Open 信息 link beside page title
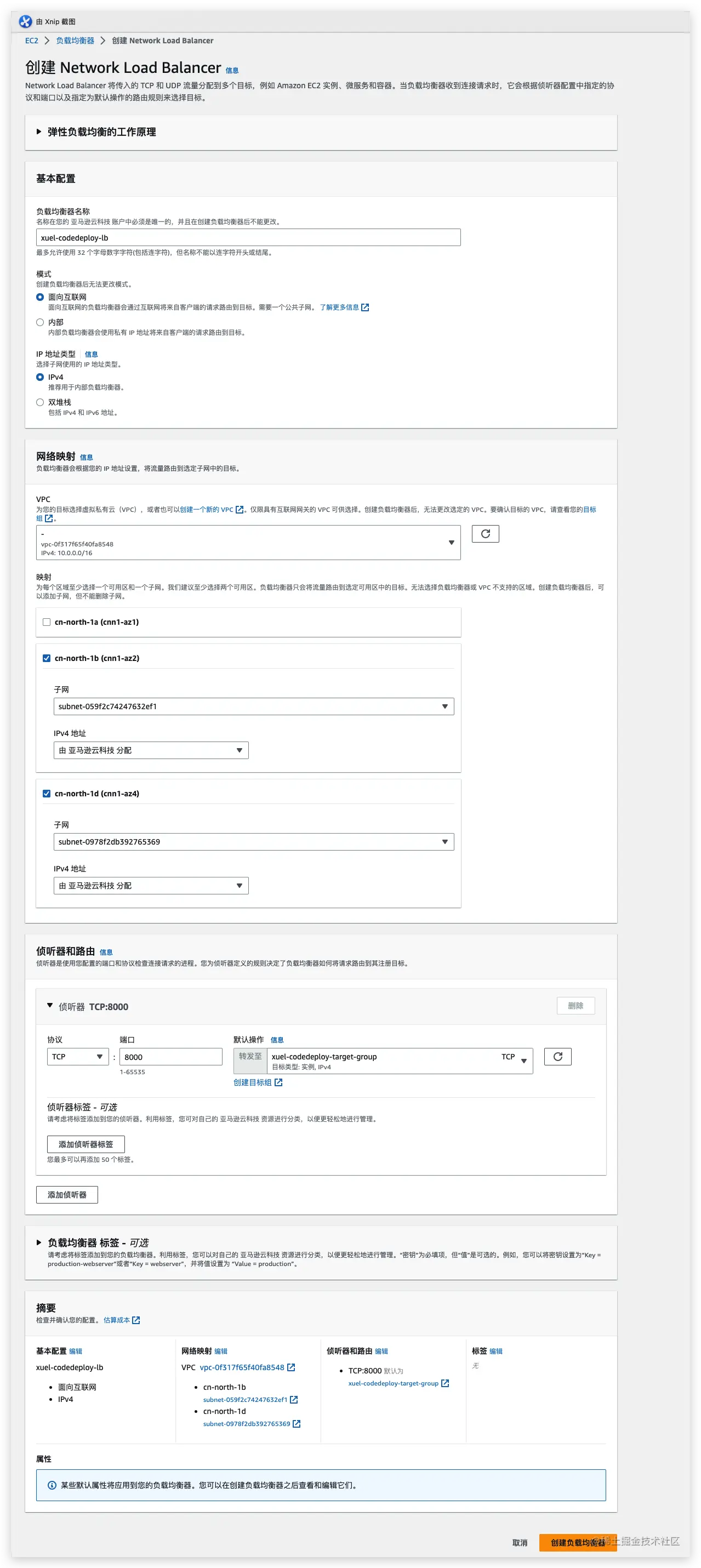The width and height of the screenshot is (701, 1568). (x=232, y=71)
